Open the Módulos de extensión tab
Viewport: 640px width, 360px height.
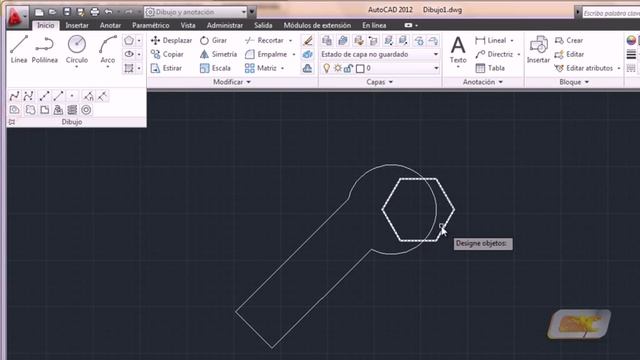(x=317, y=25)
